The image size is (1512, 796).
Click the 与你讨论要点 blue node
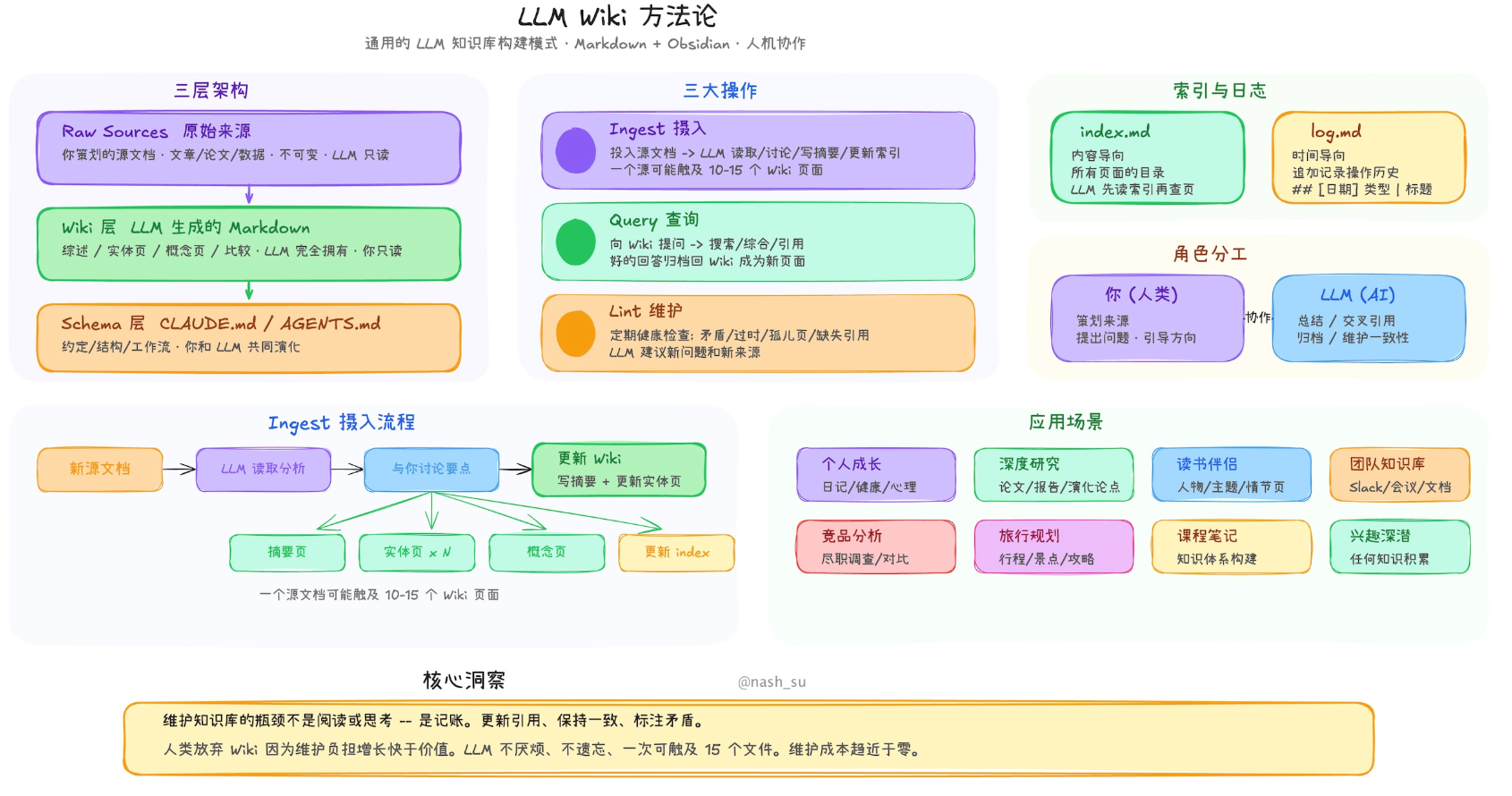pyautogui.click(x=431, y=470)
